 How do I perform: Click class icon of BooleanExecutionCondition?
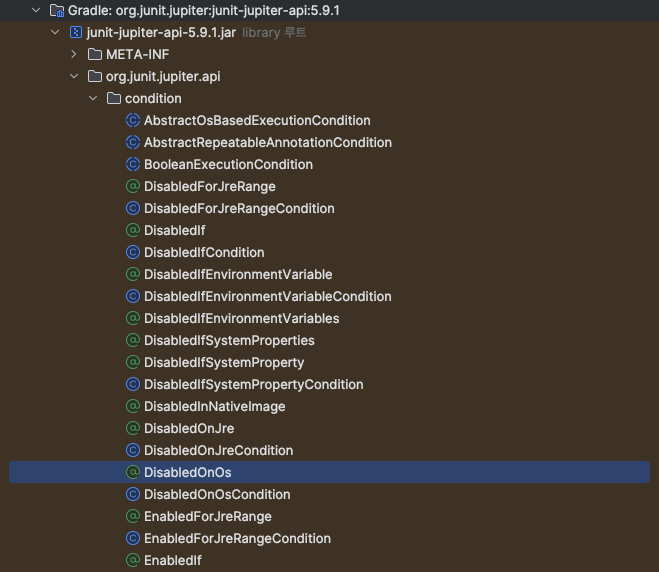click(133, 164)
